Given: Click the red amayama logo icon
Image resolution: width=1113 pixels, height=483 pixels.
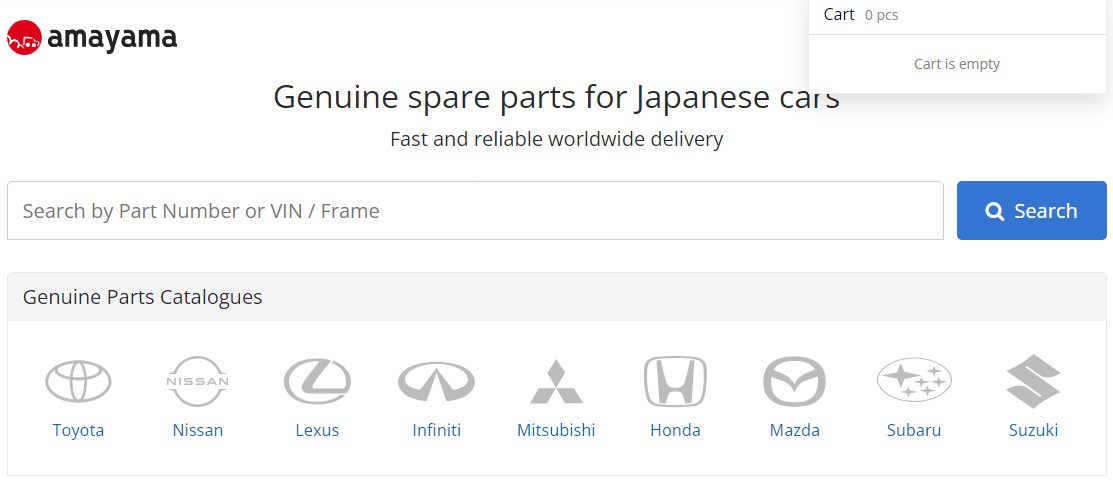Looking at the screenshot, I should pos(25,38).
